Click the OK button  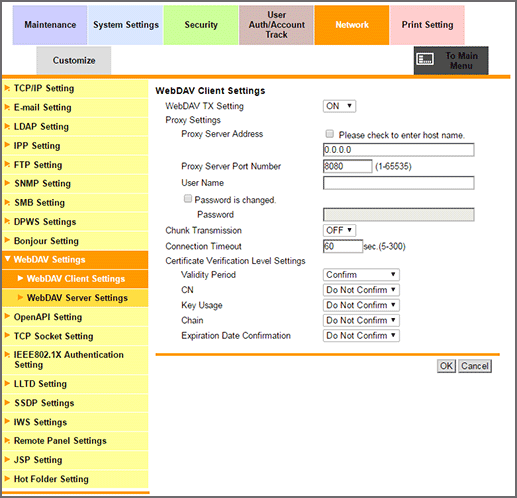pos(446,366)
